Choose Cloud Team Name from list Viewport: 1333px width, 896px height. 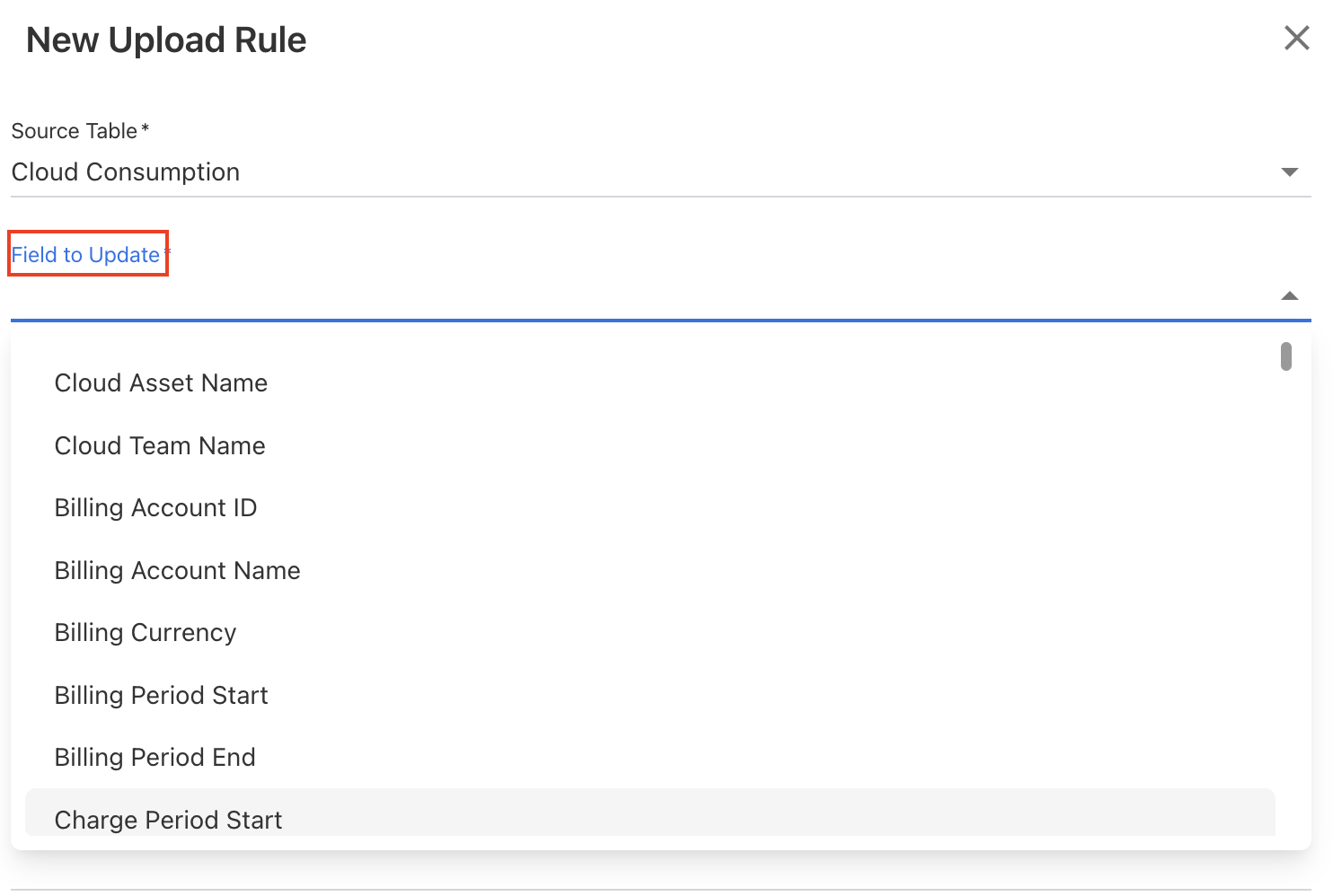160,446
